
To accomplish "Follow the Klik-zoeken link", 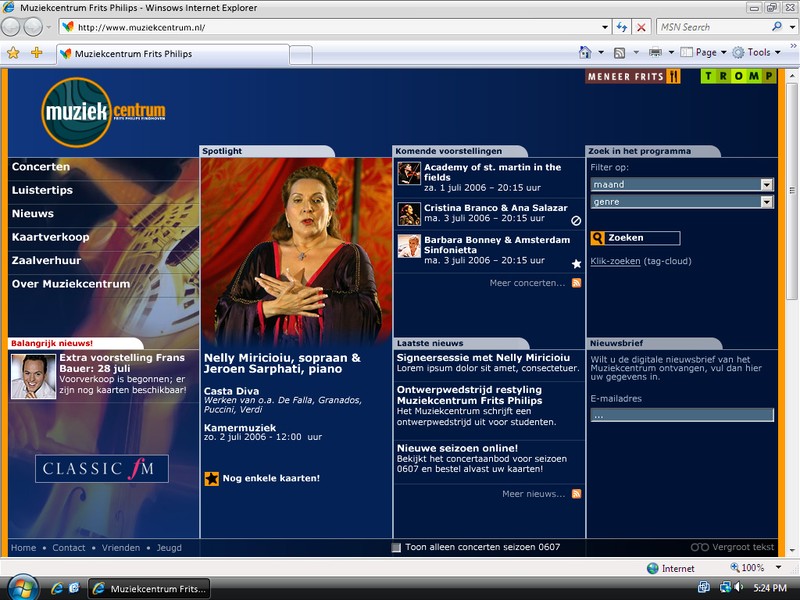I will 615,261.
